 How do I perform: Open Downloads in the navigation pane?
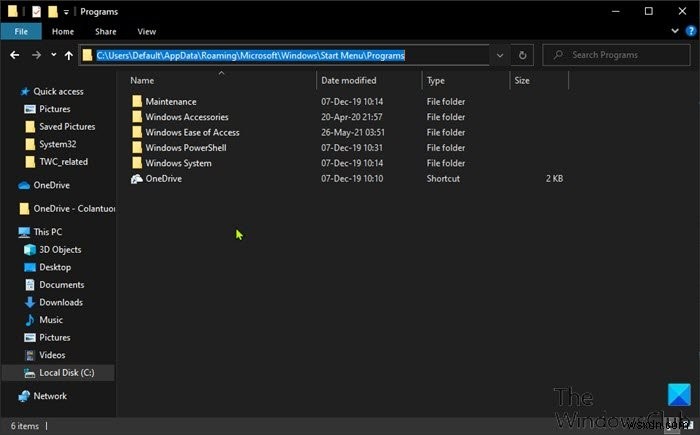coord(61,302)
